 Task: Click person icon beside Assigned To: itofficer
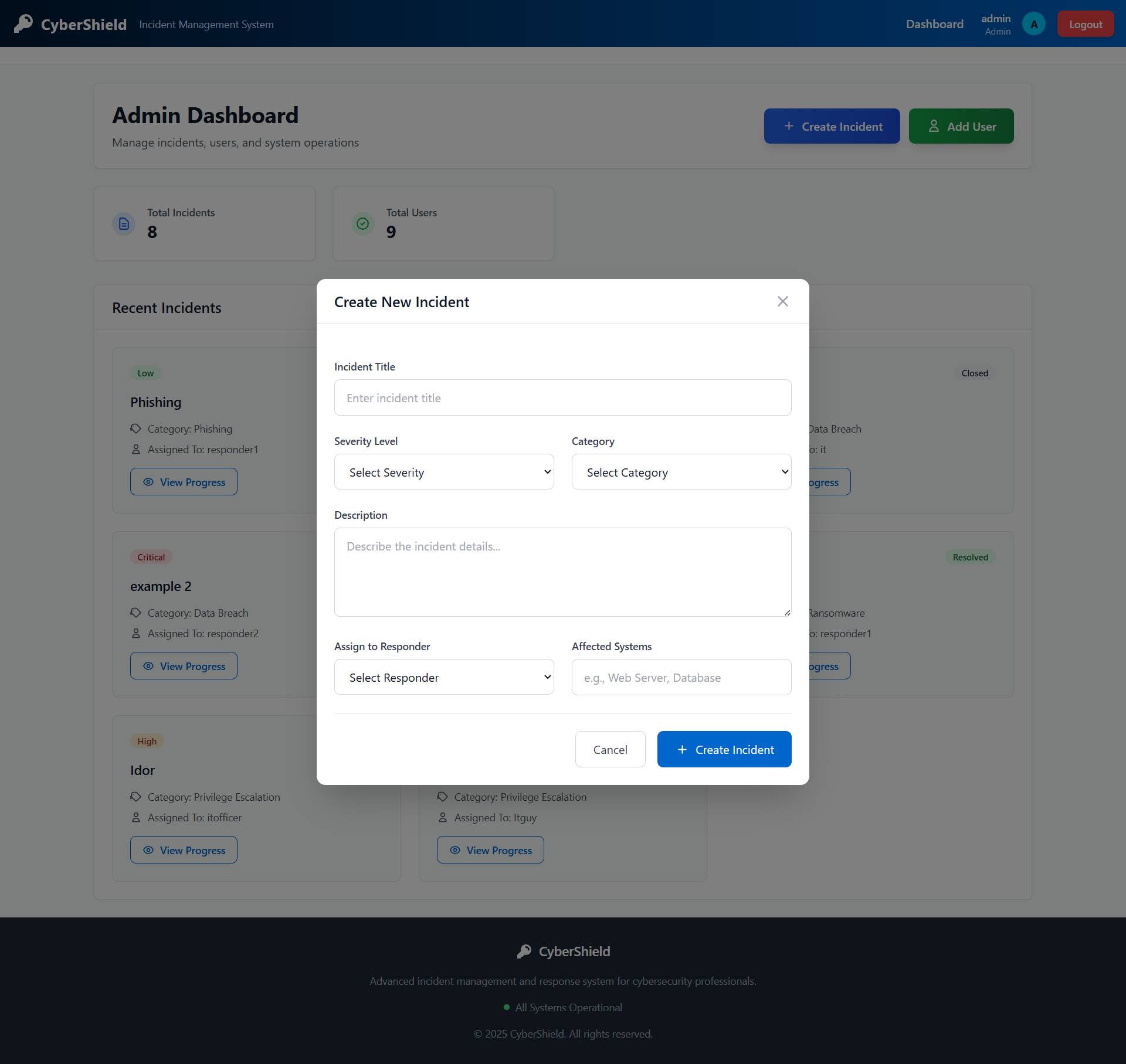click(136, 817)
